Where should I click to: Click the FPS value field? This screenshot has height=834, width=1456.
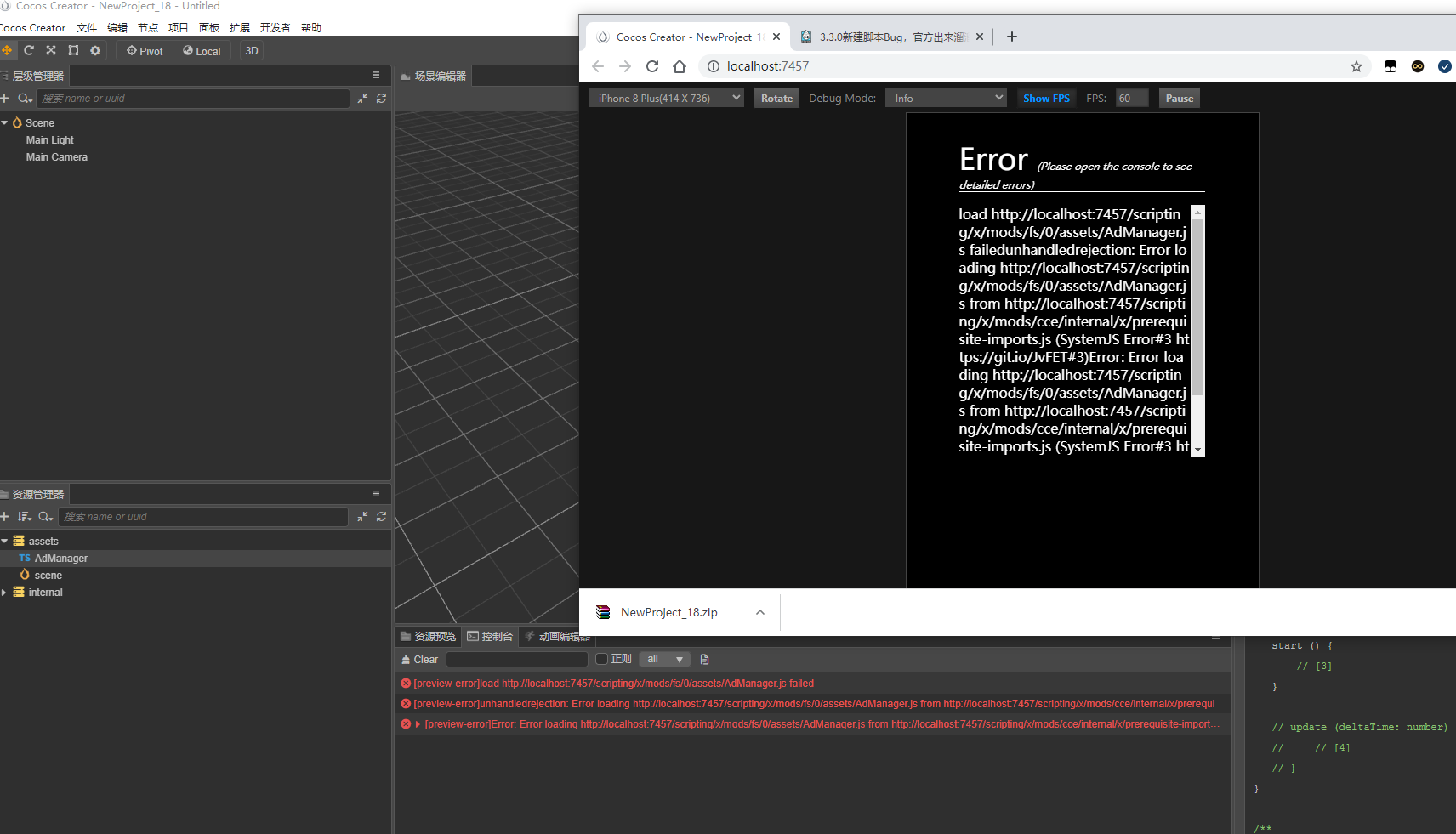tap(1132, 99)
